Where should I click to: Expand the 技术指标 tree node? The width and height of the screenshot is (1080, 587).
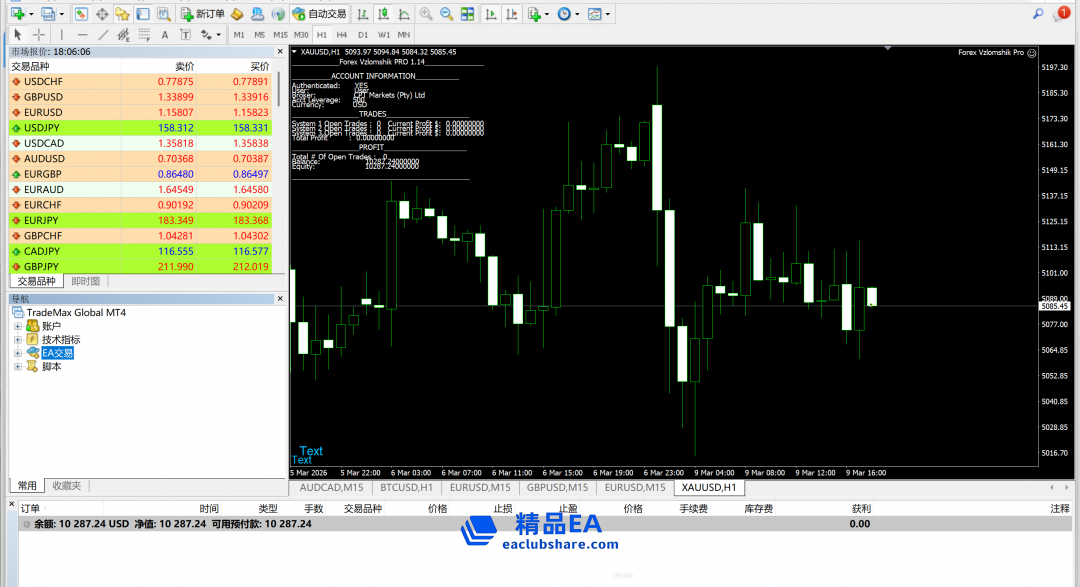(x=18, y=340)
